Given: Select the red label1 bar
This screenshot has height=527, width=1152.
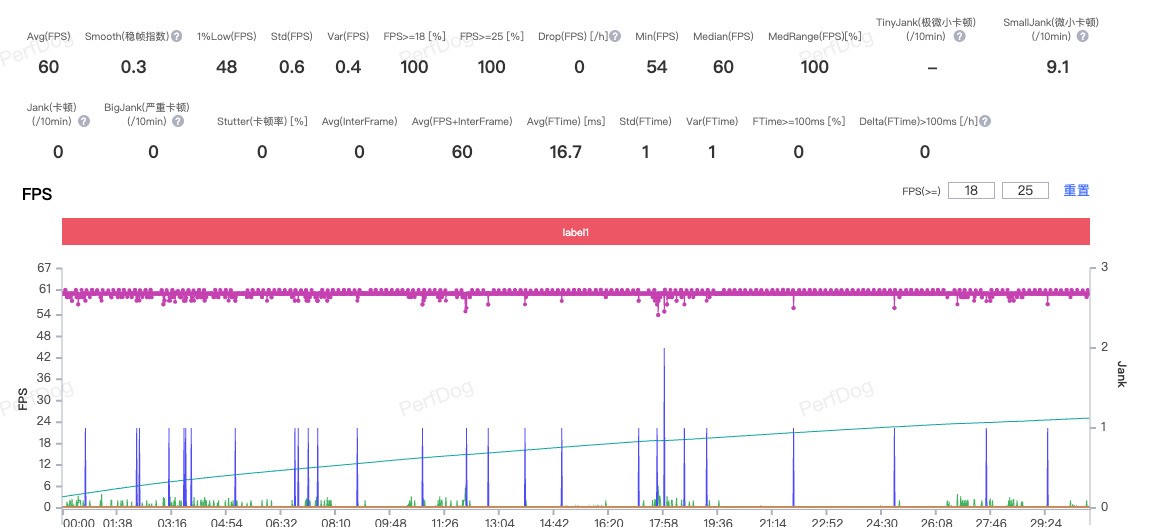Looking at the screenshot, I should click(x=575, y=231).
